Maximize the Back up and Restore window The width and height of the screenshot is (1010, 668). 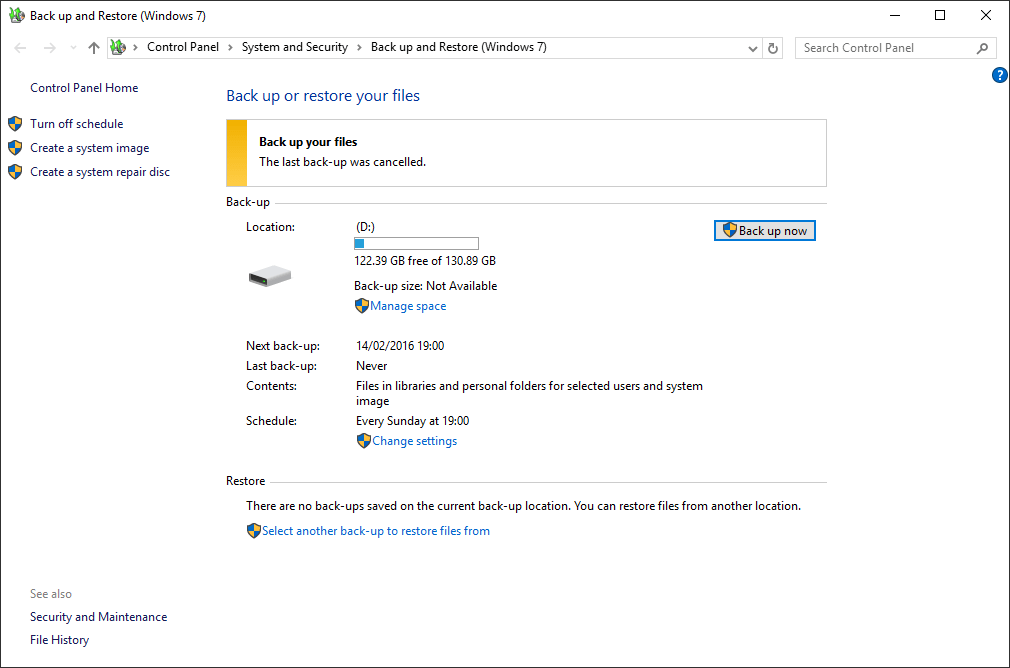point(940,15)
